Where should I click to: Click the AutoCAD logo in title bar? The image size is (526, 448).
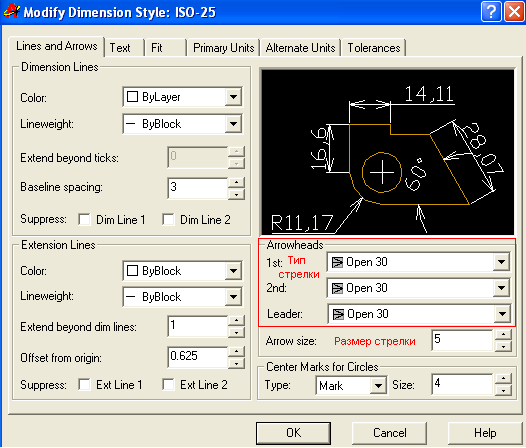11,11
